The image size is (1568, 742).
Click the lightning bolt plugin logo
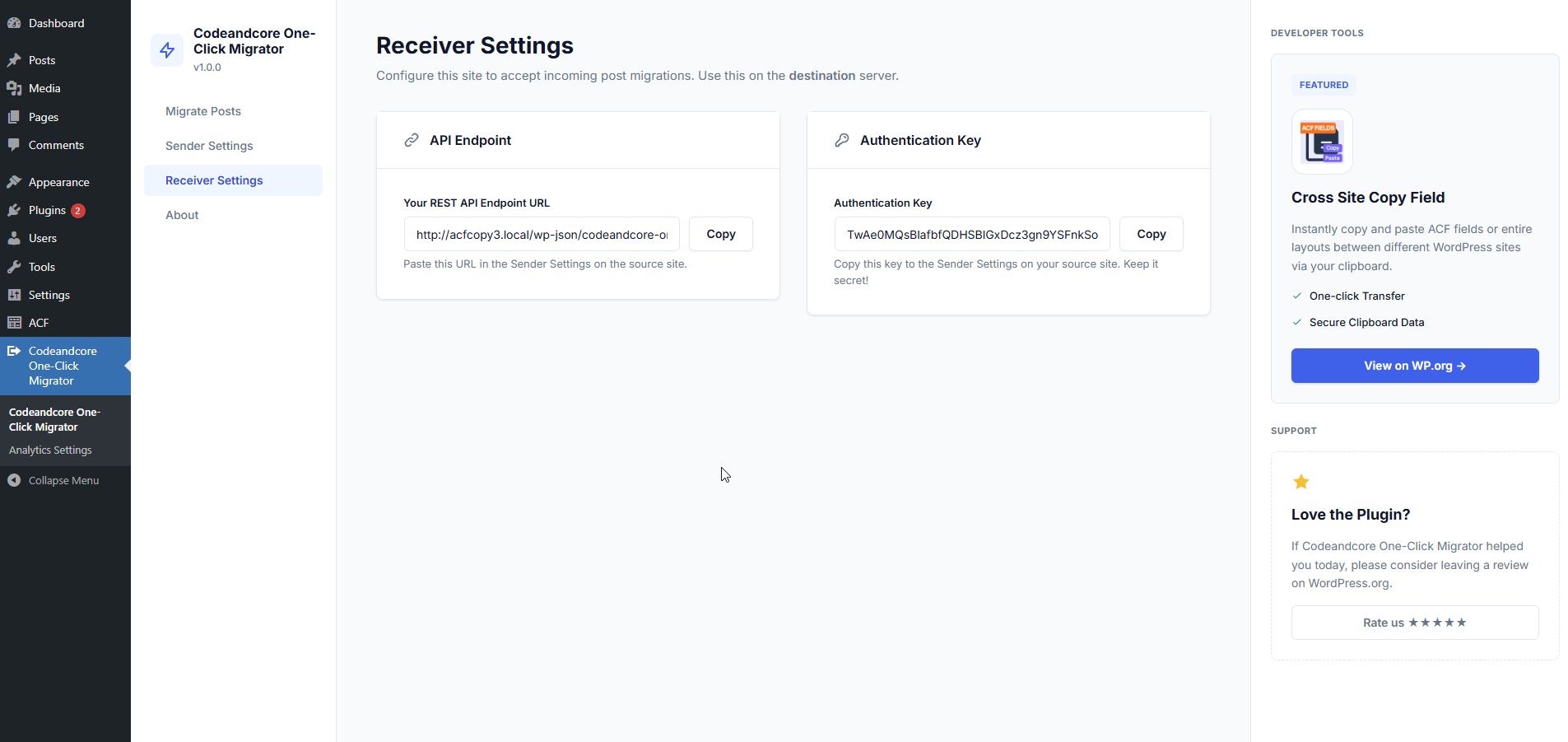pyautogui.click(x=167, y=50)
